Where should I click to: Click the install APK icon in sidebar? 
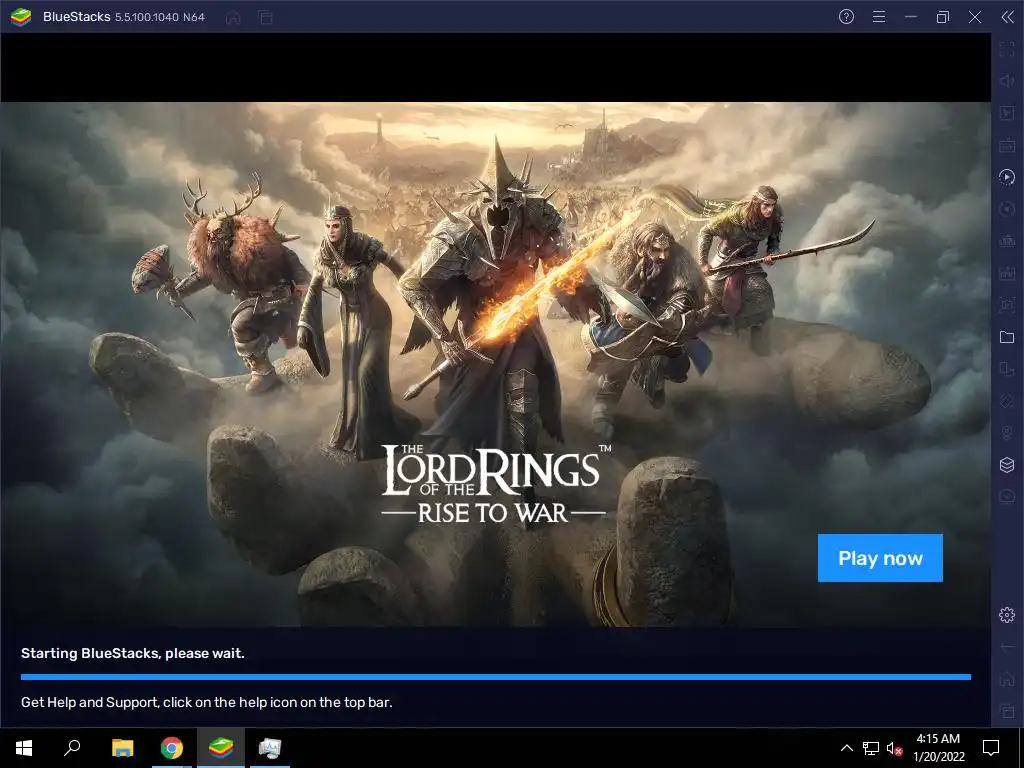(x=1007, y=273)
